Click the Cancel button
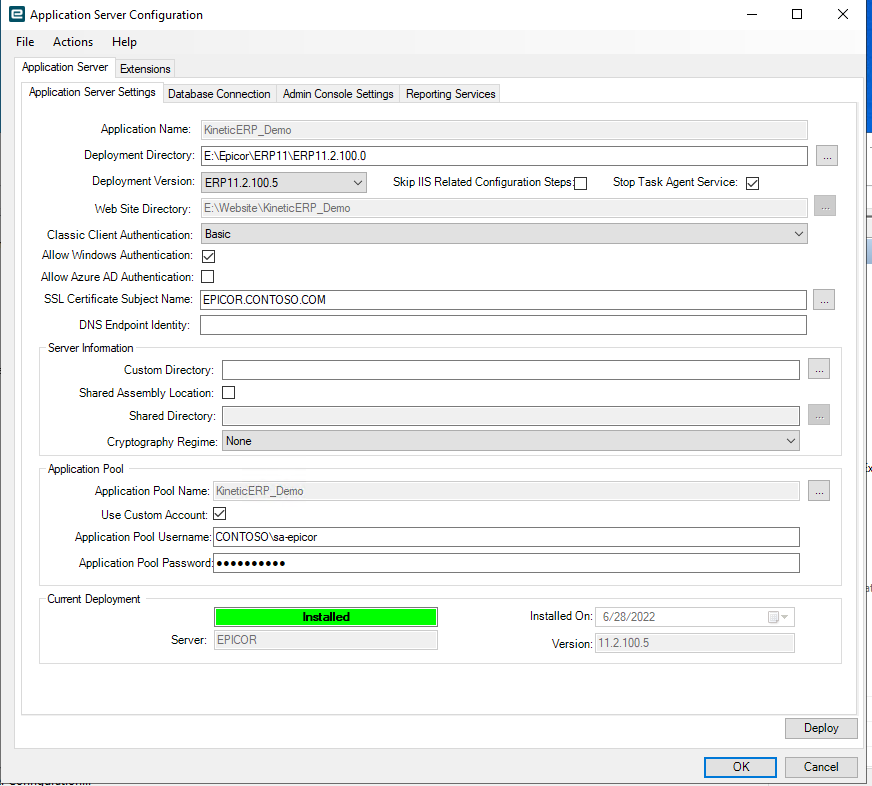The width and height of the screenshot is (872, 786). pyautogui.click(x=821, y=767)
